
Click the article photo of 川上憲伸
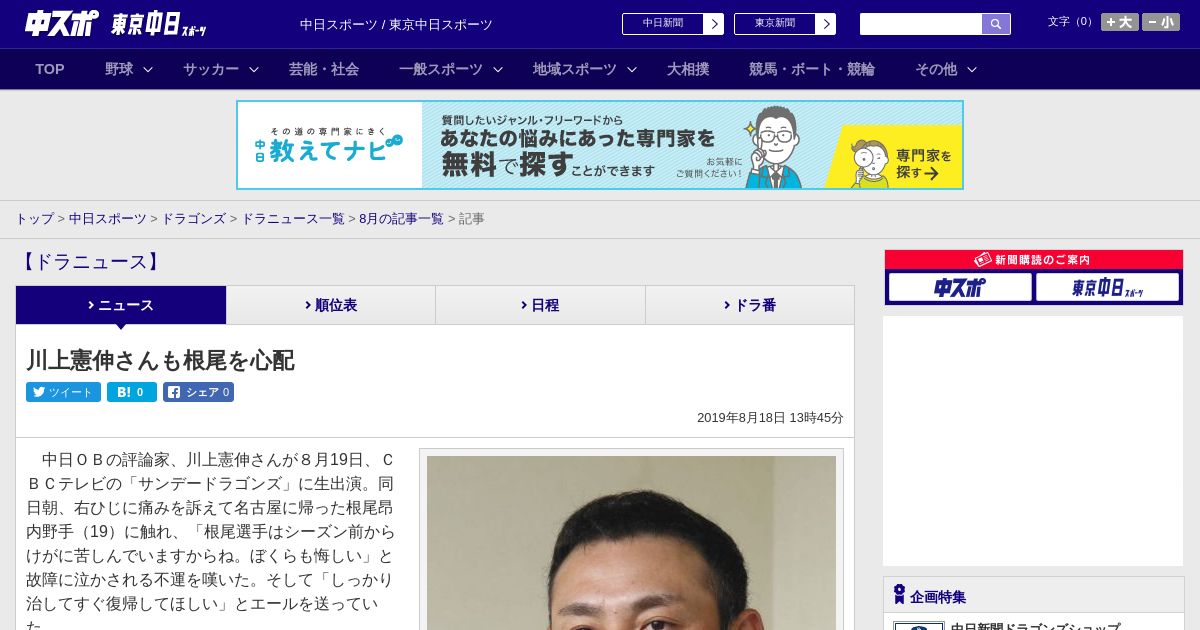click(x=631, y=543)
